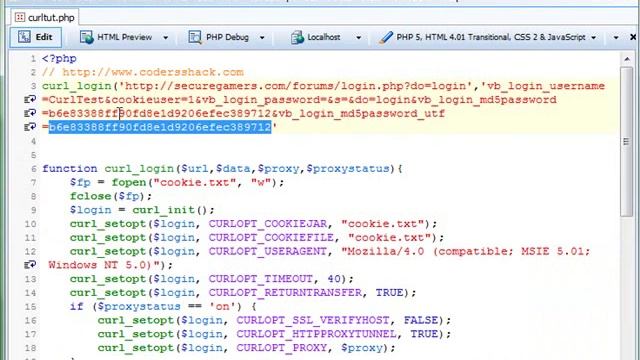Click the $proxystatus parameter on line 6
Screen dimensions: 640x360
coord(348,169)
